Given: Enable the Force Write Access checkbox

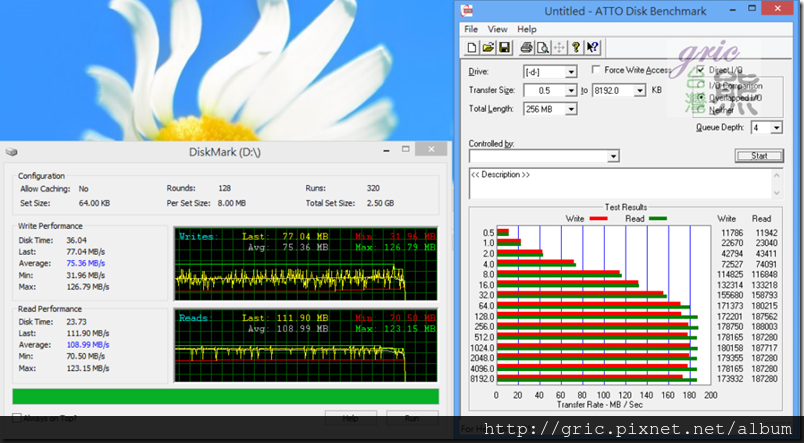Looking at the screenshot, I should (596, 69).
